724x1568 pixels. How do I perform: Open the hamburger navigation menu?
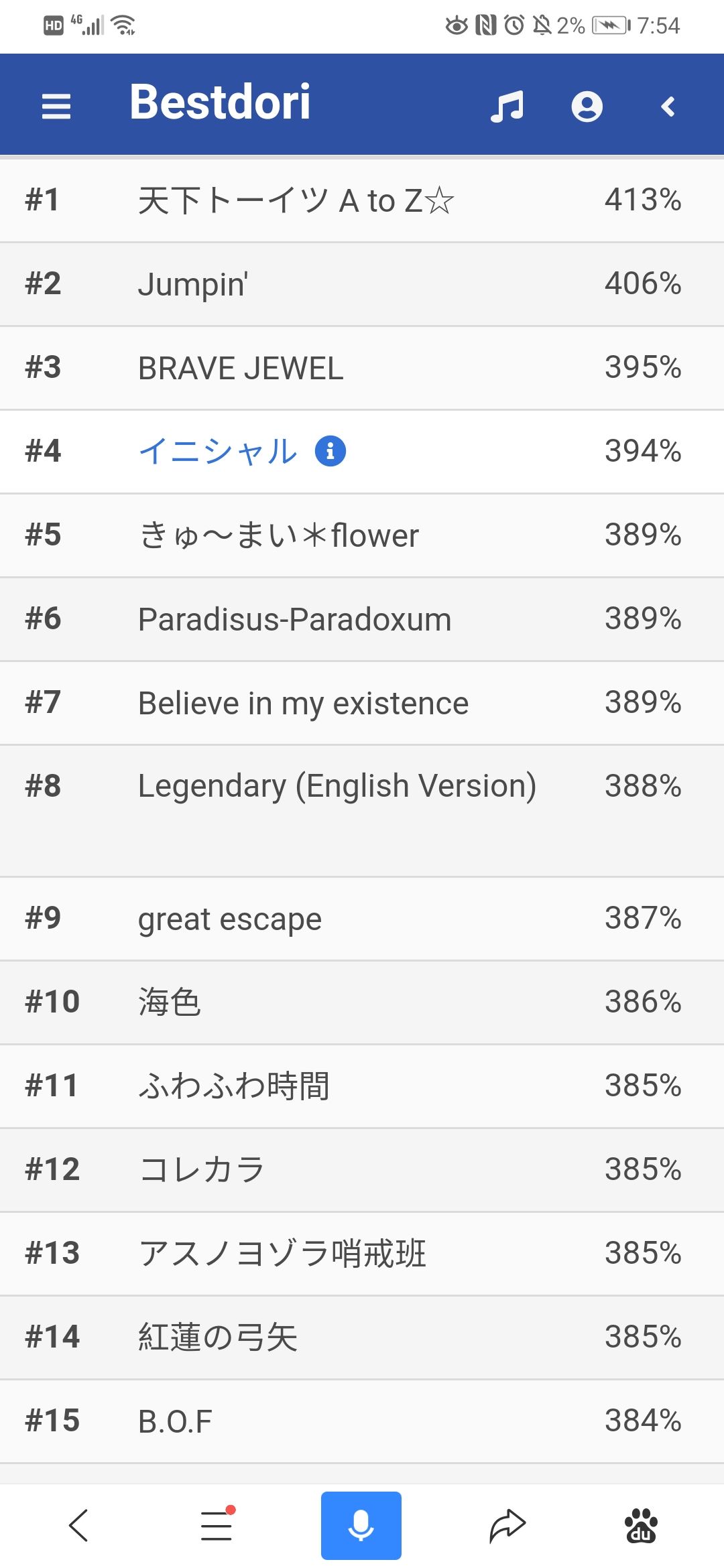tap(56, 106)
